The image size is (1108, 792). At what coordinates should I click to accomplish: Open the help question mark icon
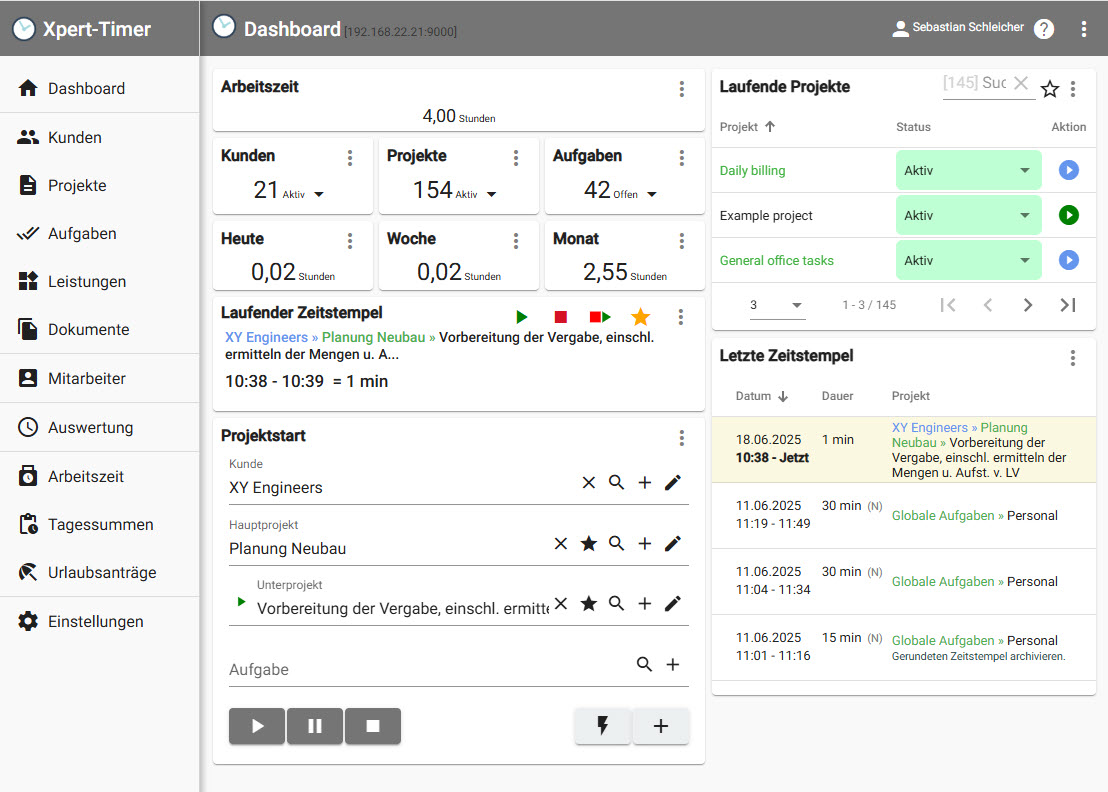tap(1044, 29)
